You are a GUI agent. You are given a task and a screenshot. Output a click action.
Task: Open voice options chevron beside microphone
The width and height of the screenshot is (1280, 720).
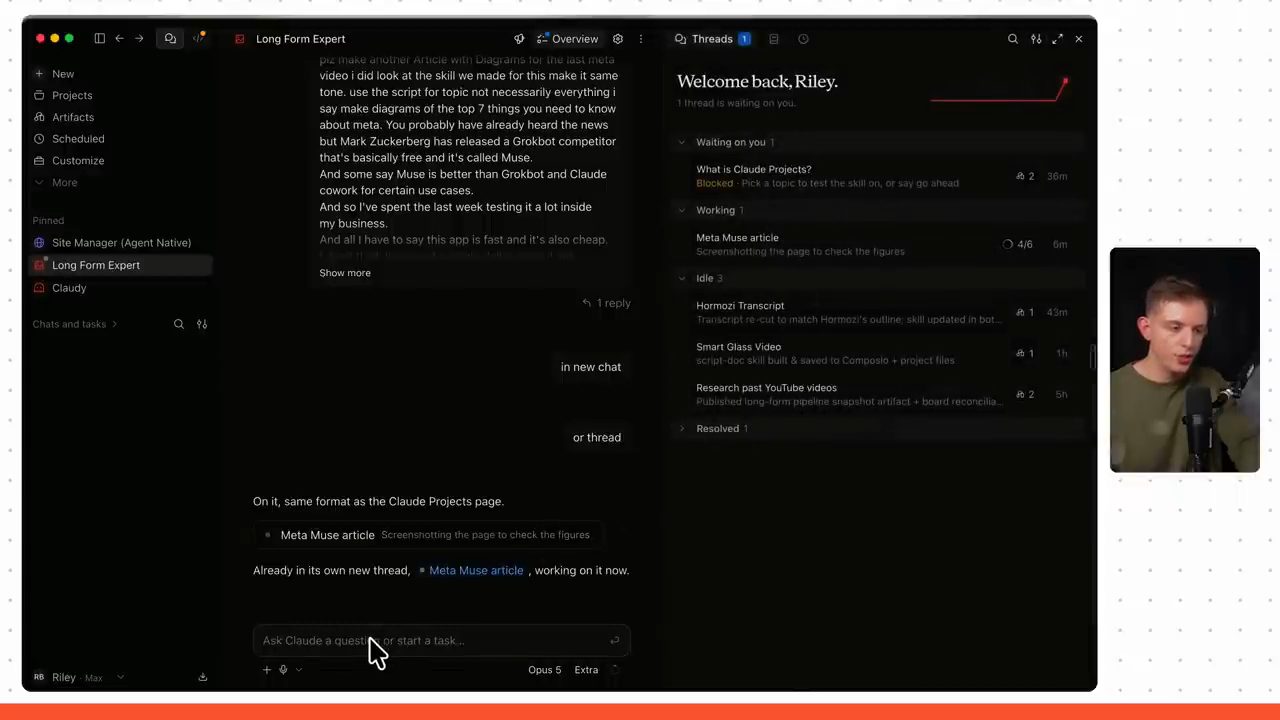pyautogui.click(x=298, y=670)
